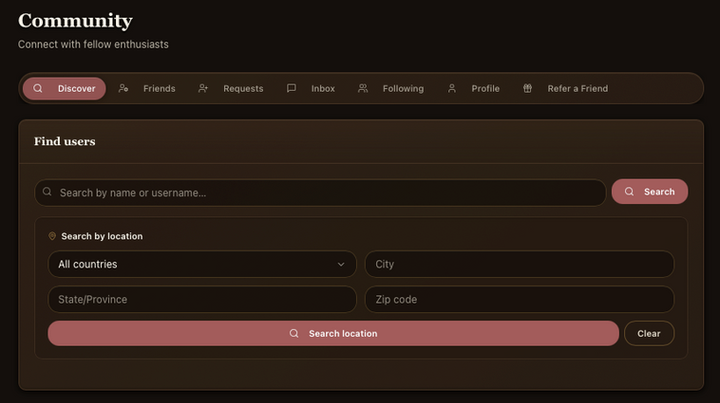Open the Profile tab

pos(473,89)
